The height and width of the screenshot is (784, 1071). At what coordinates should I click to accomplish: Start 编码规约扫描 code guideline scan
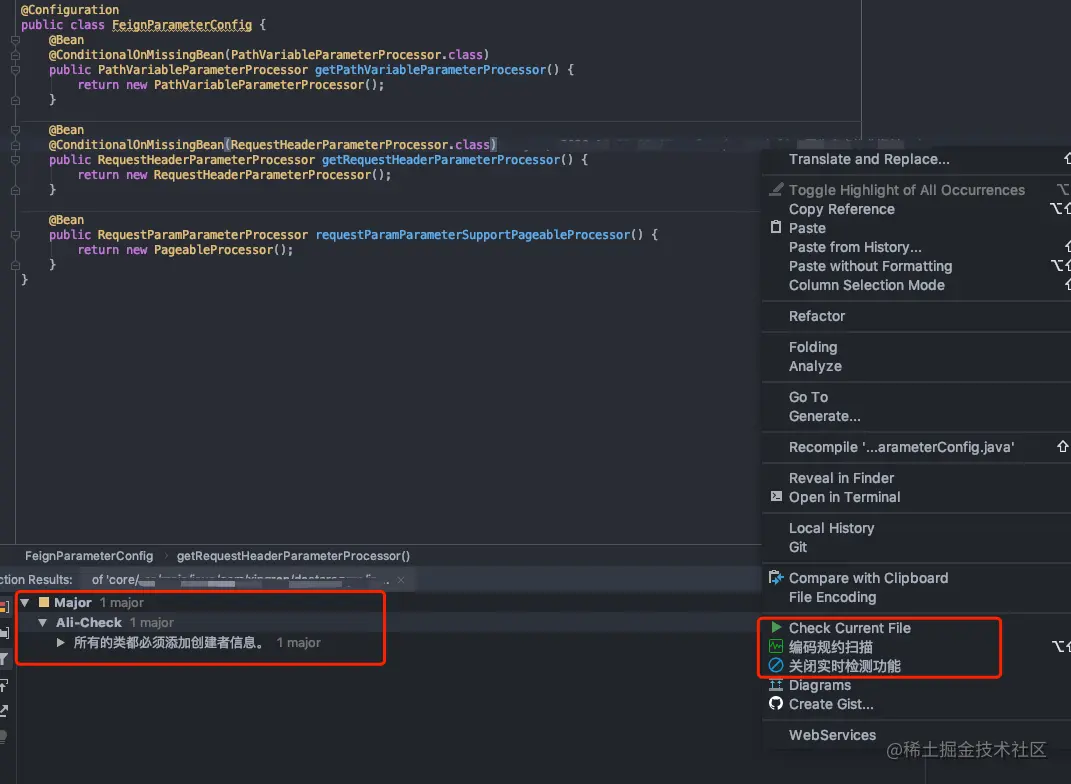pyautogui.click(x=831, y=647)
